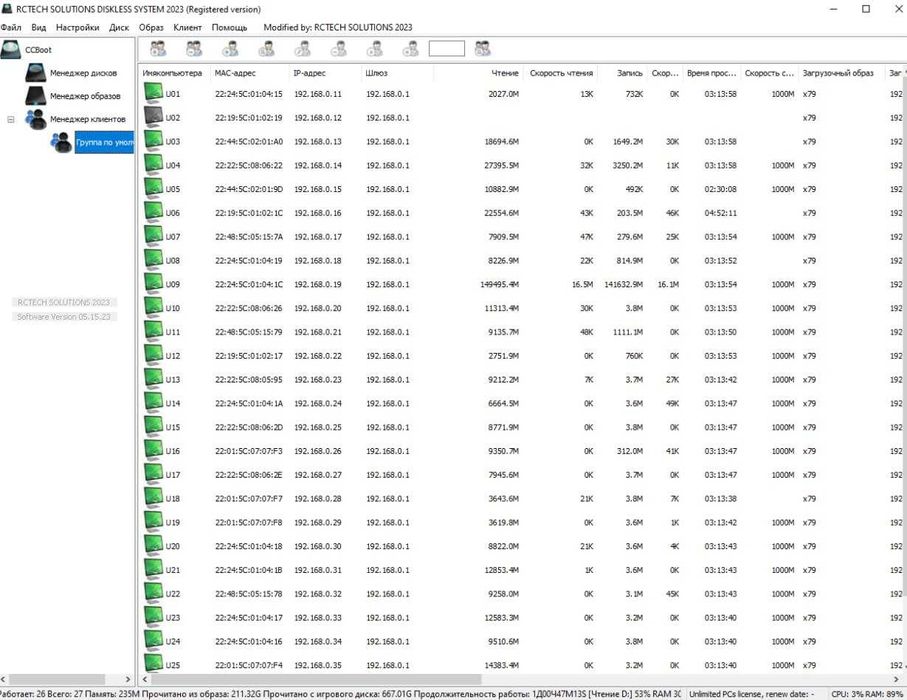Sort by the Запись column header
The image size is (907, 700).
[x=623, y=73]
